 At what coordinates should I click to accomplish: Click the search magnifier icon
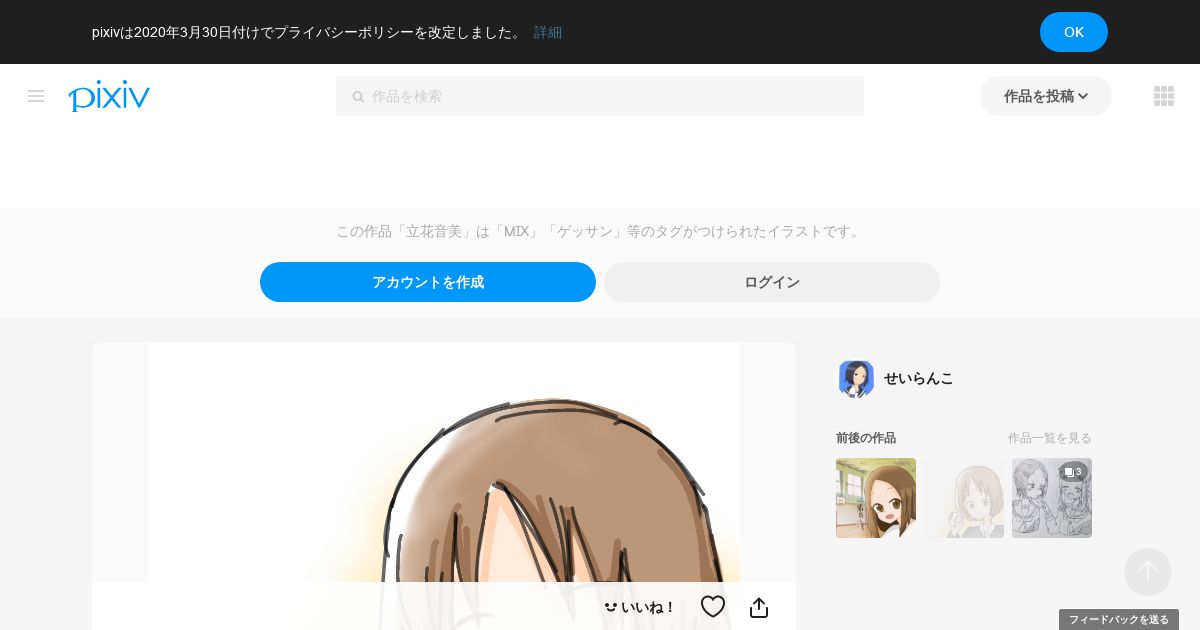358,97
